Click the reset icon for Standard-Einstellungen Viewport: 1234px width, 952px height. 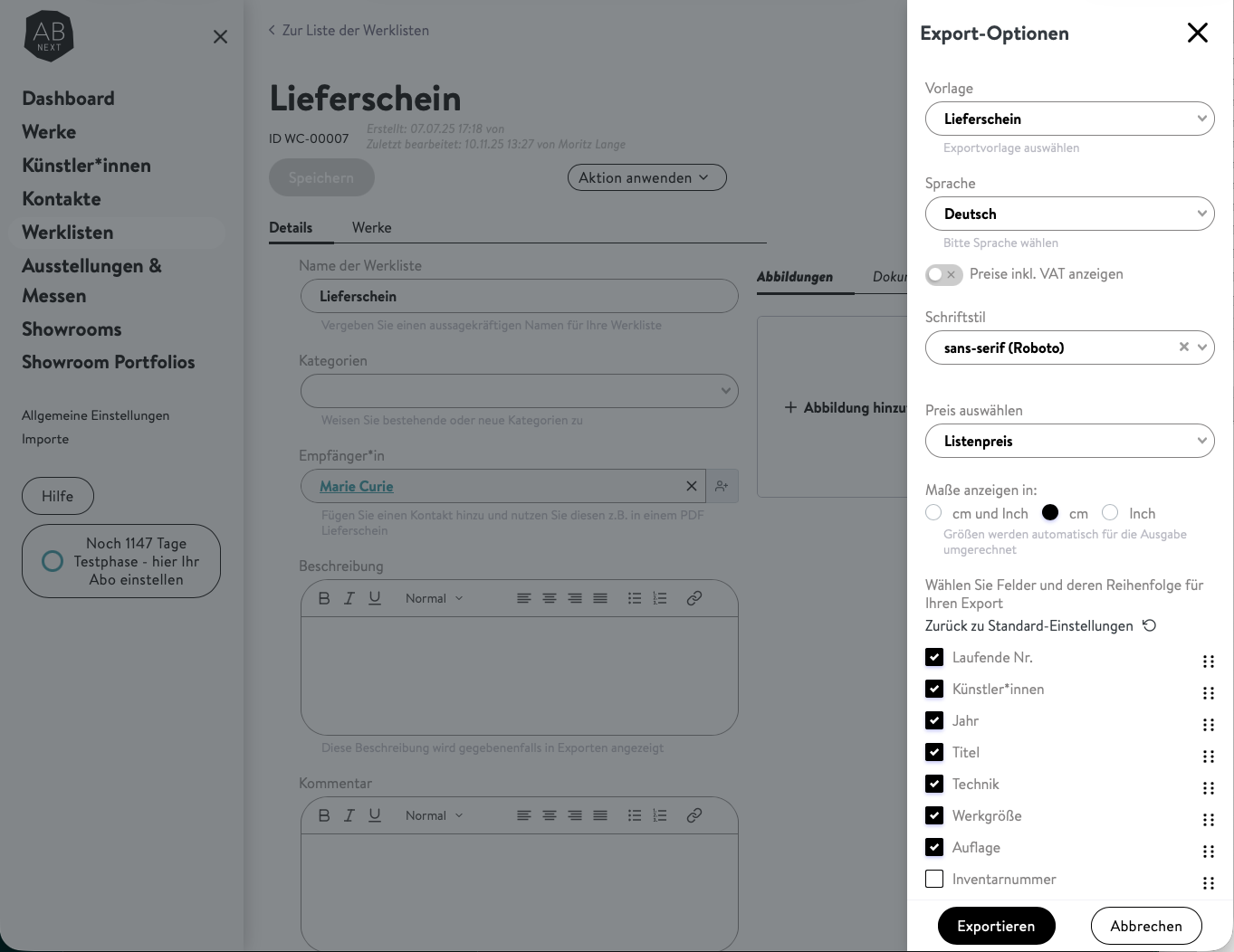[x=1149, y=625]
